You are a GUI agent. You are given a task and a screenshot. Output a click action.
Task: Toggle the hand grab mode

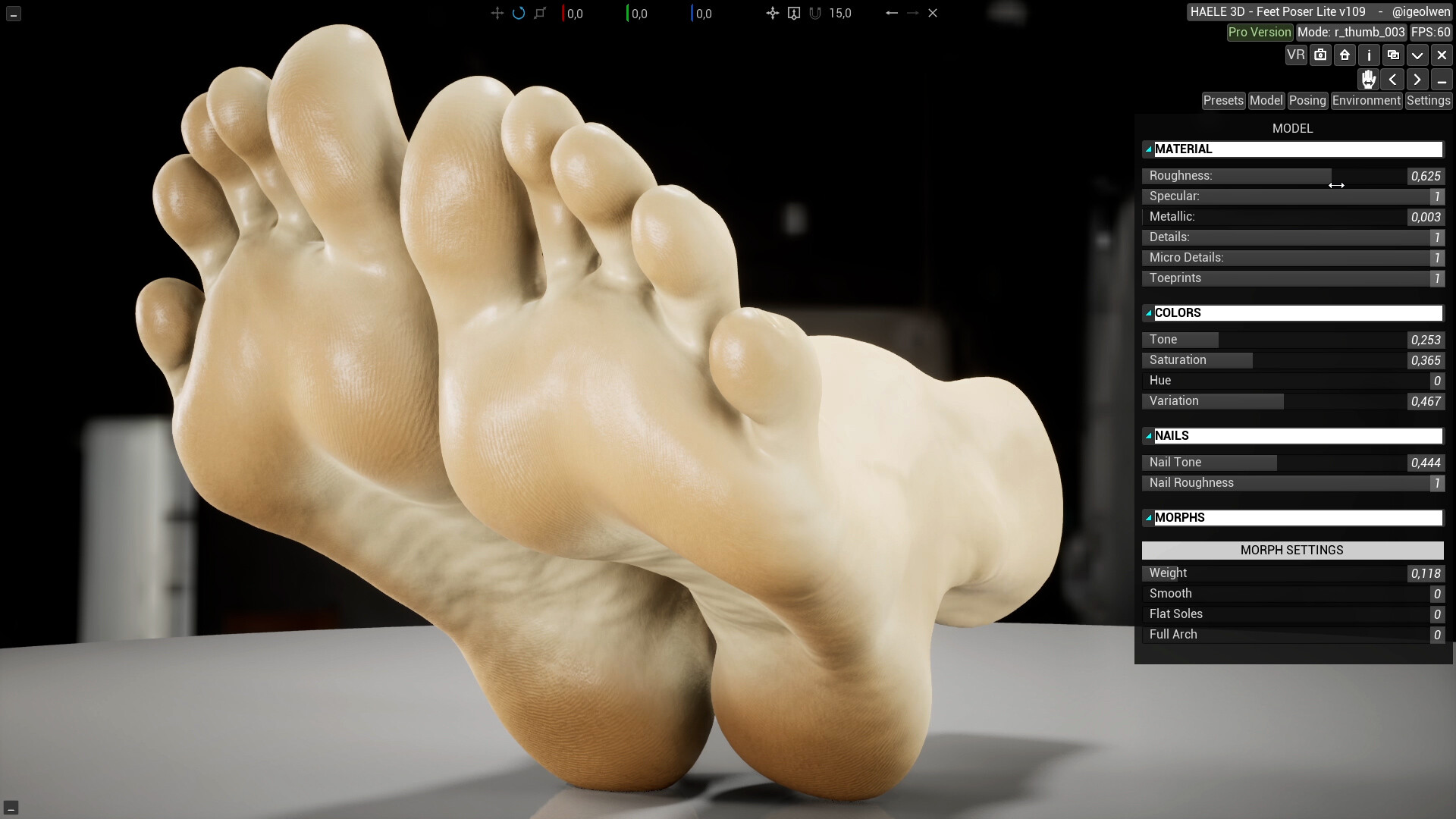tap(1368, 79)
